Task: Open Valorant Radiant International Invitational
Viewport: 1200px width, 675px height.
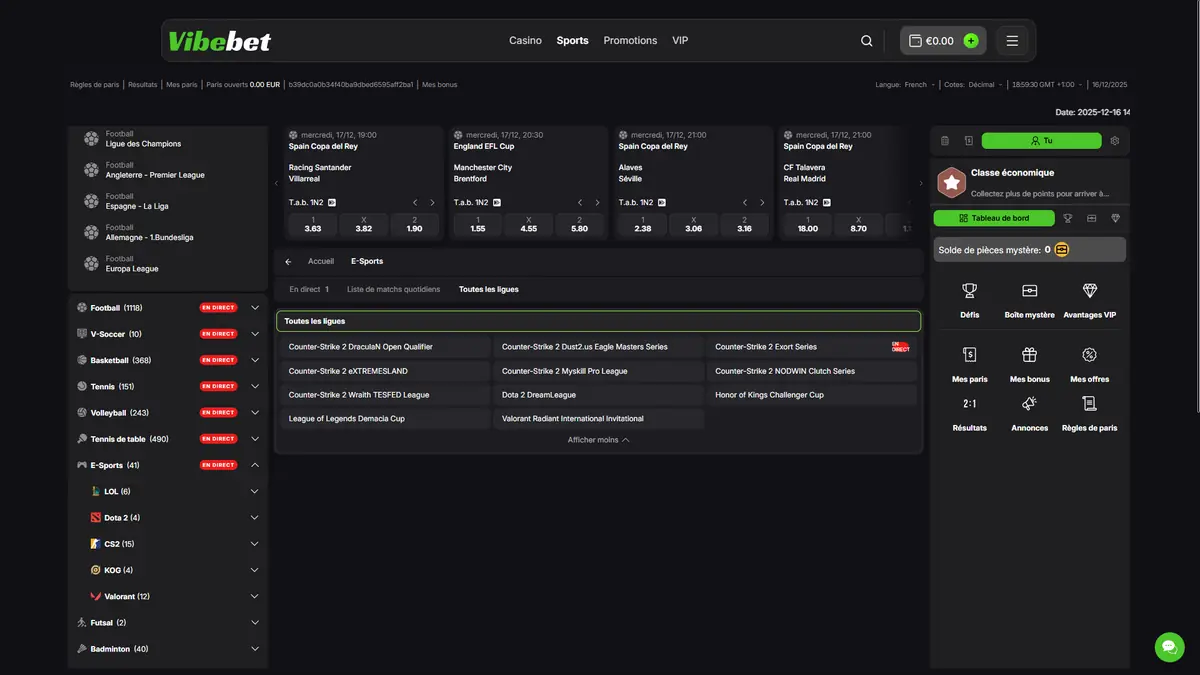Action: (598, 419)
